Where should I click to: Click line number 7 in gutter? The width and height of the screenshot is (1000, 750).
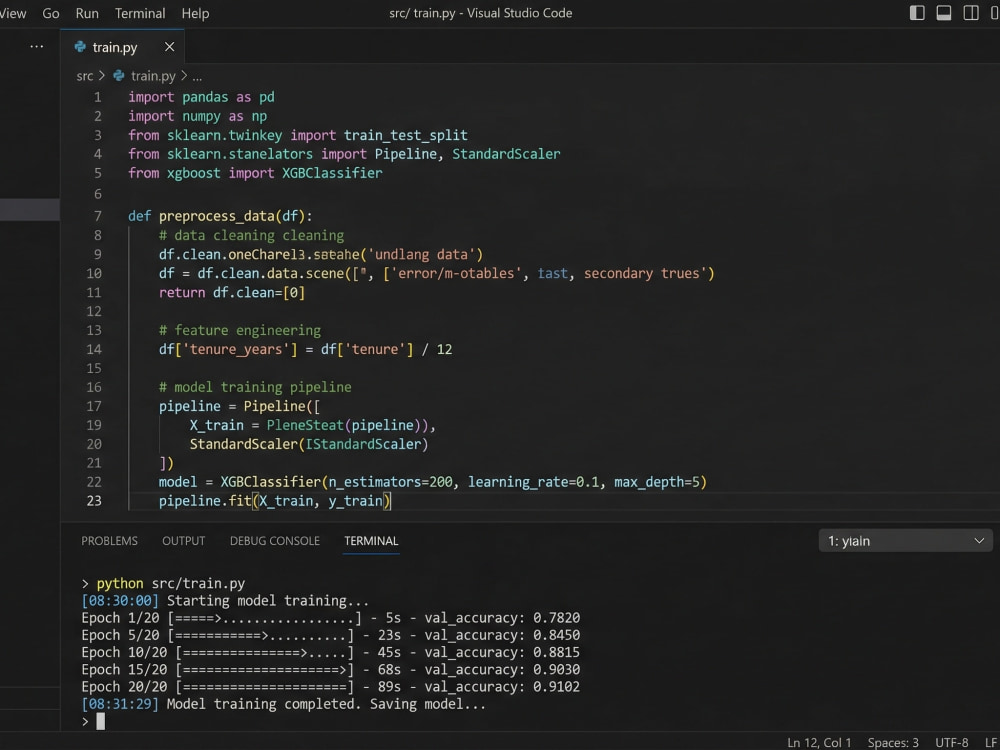click(98, 216)
